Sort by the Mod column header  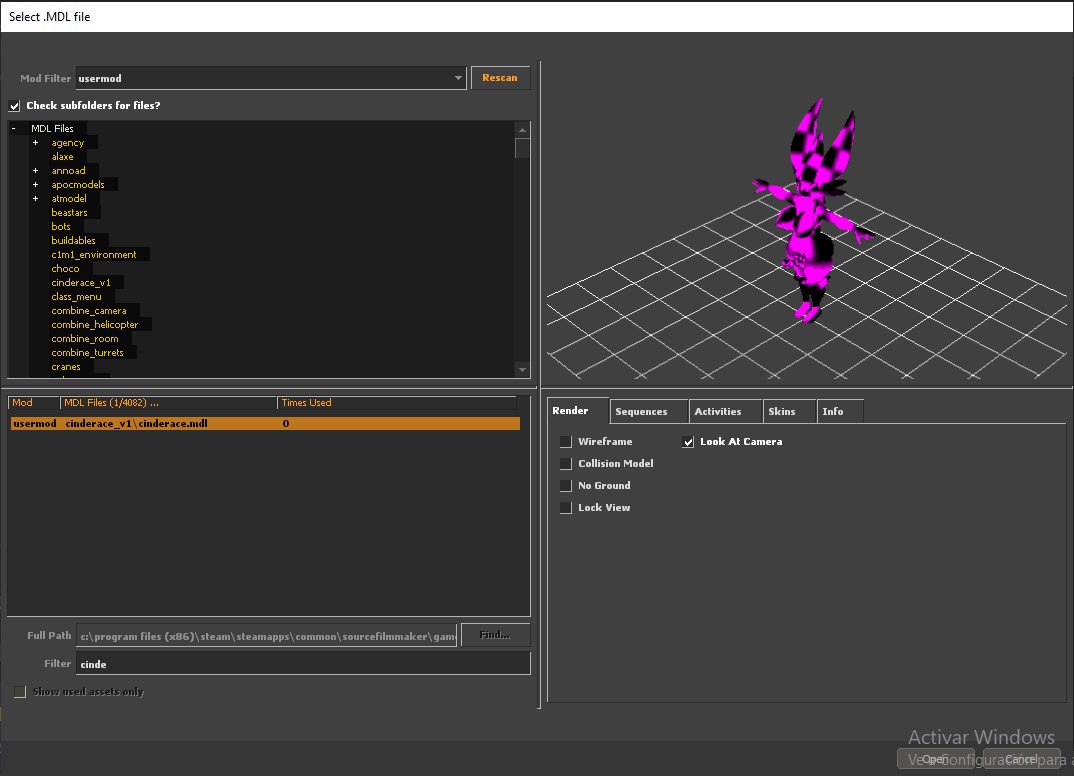(x=34, y=403)
